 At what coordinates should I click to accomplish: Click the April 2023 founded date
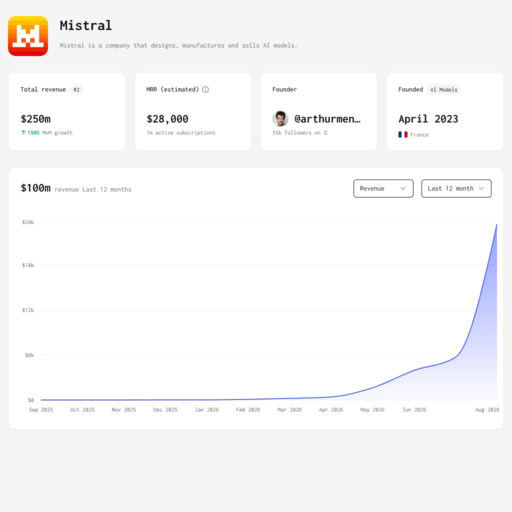(x=428, y=119)
